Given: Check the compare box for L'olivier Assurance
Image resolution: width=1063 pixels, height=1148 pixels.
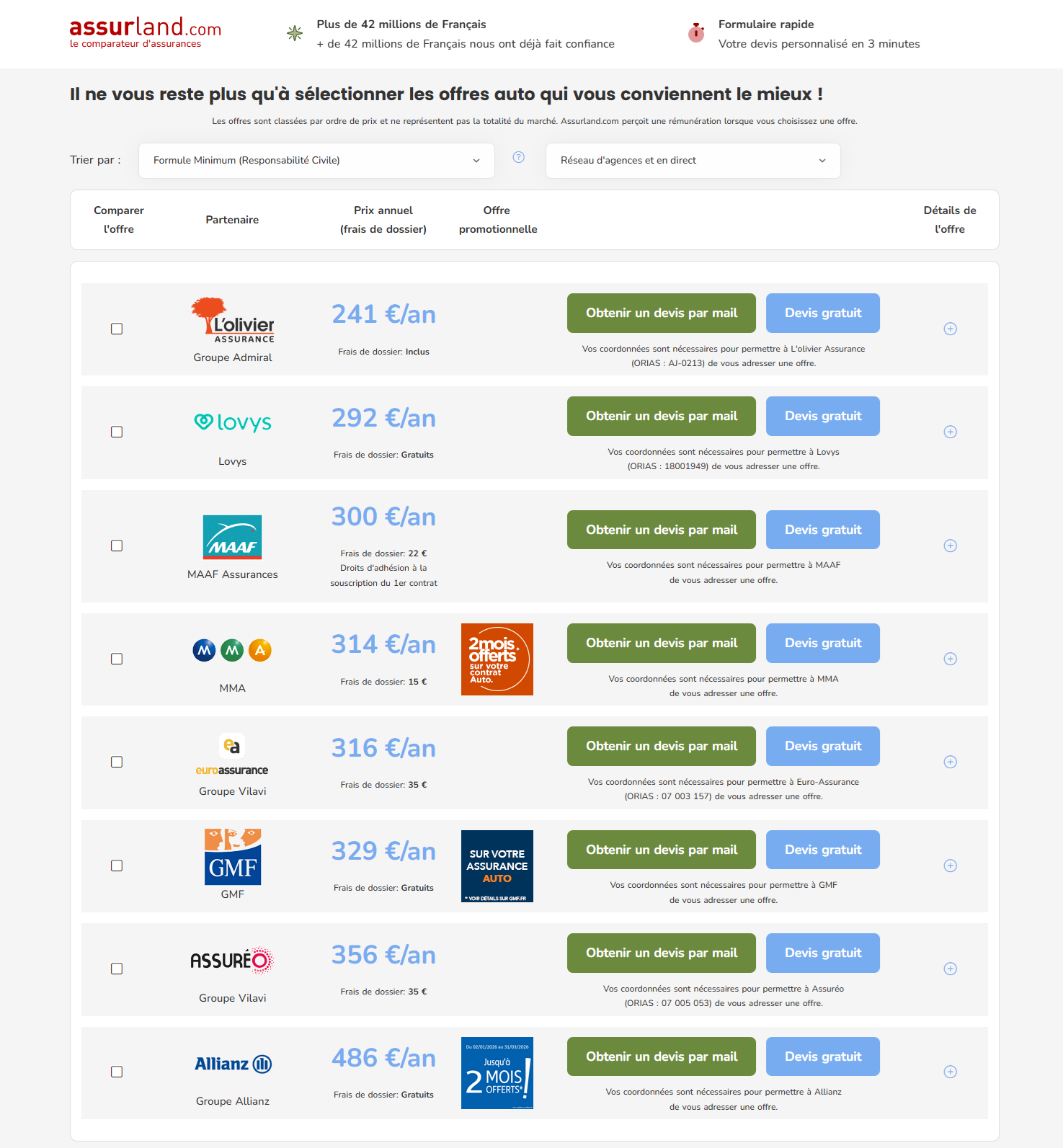Looking at the screenshot, I should point(117,329).
